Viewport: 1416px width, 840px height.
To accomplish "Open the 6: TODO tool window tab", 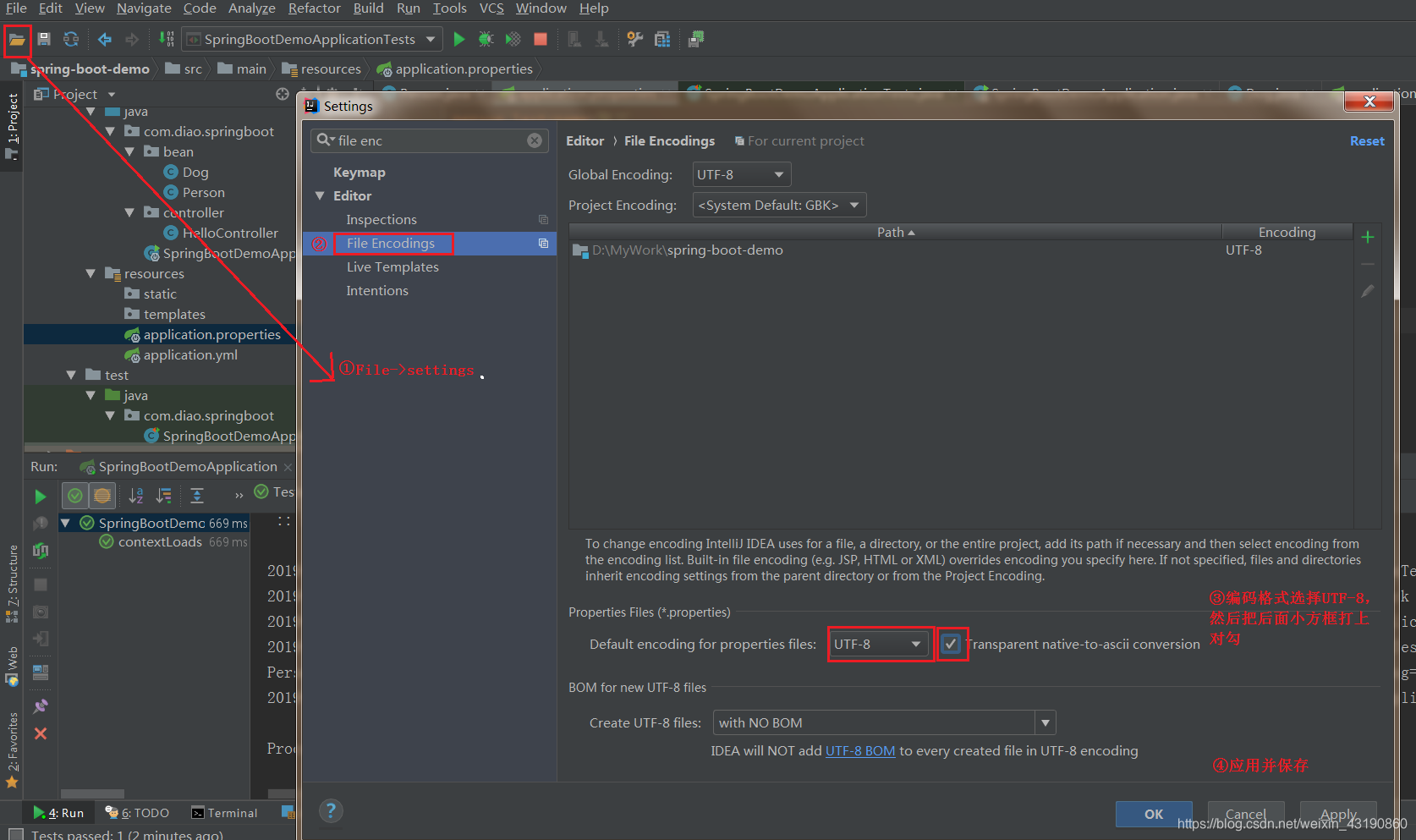I will [137, 813].
